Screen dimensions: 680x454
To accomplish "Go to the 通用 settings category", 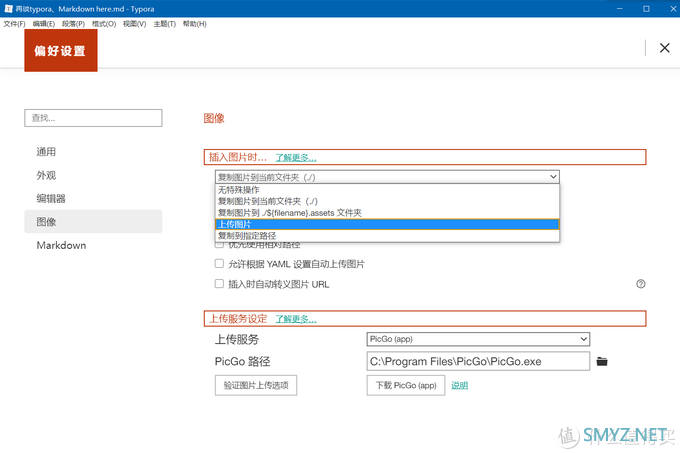I will click(x=93, y=152).
